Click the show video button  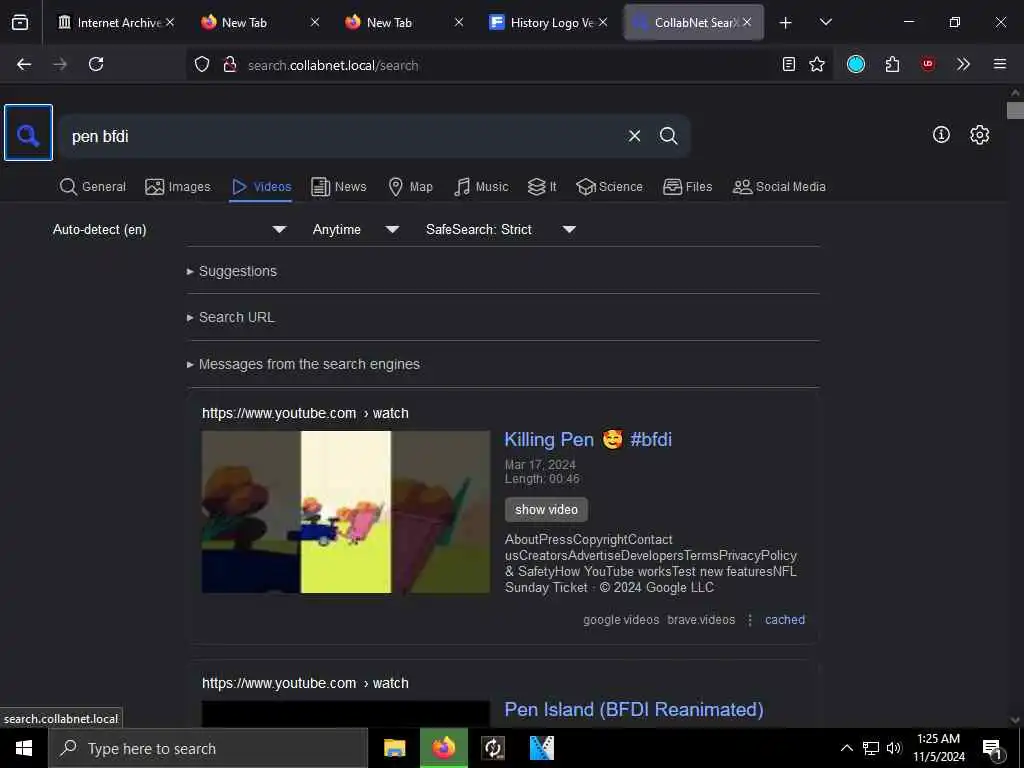(546, 509)
